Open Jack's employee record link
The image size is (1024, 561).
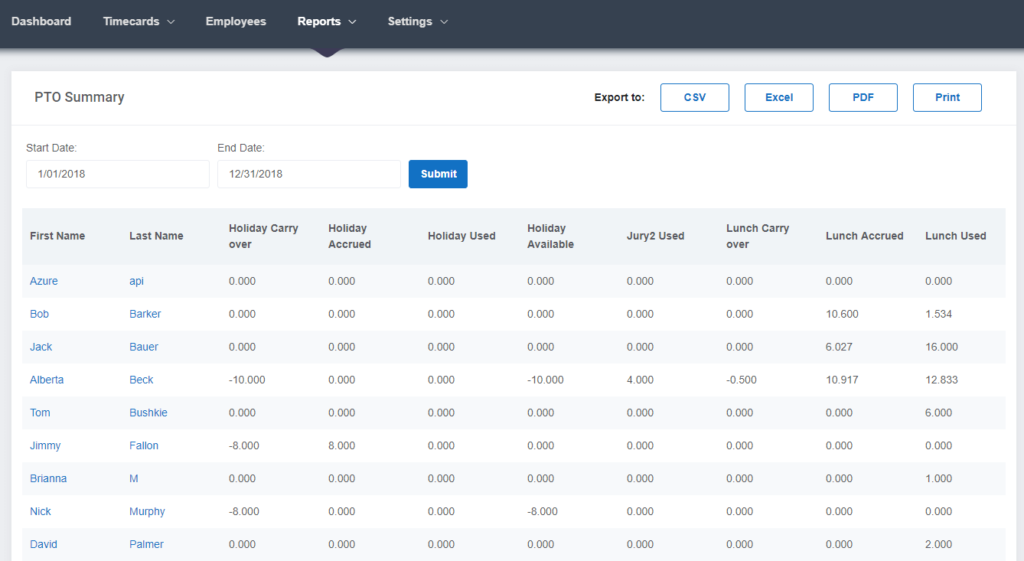click(x=40, y=347)
